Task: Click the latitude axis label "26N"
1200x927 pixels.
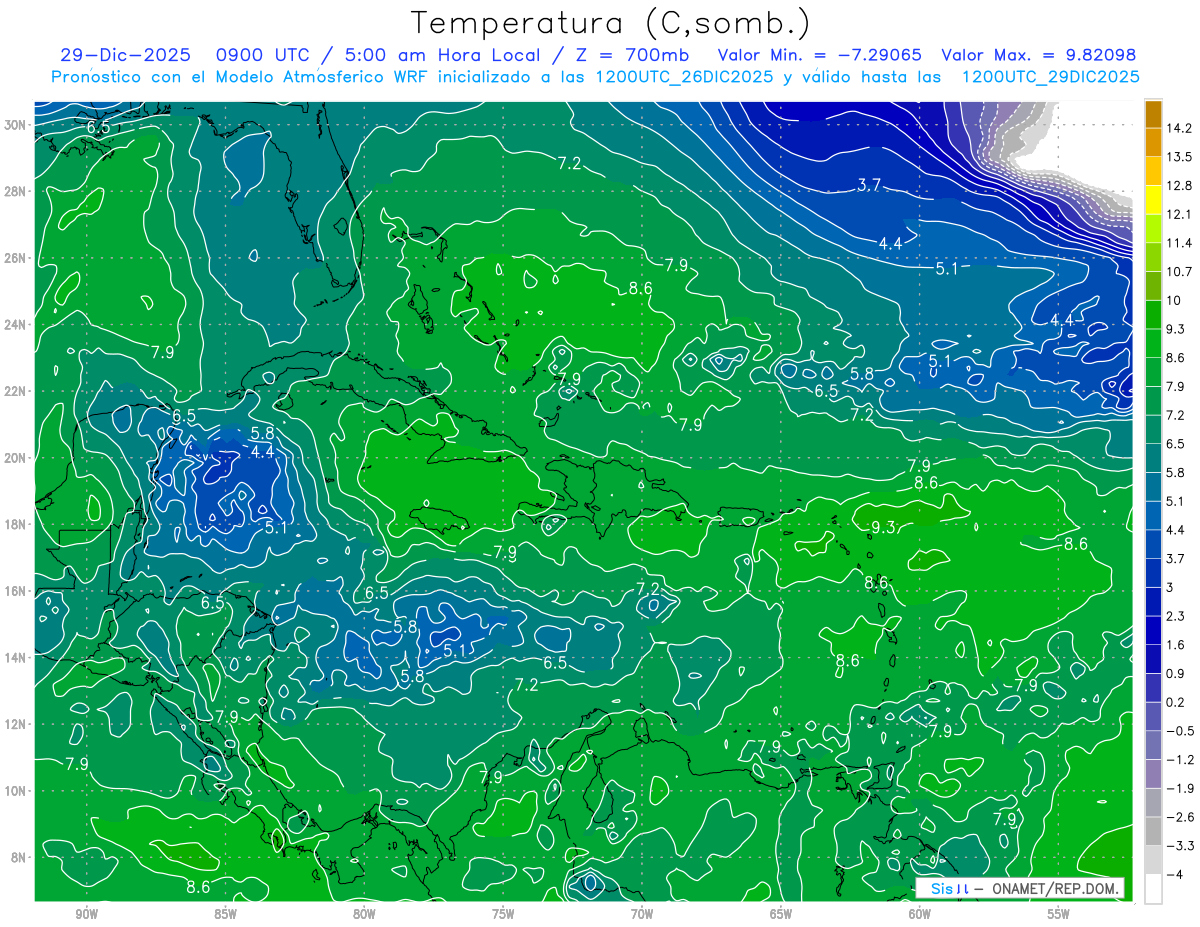Action: (x=16, y=258)
